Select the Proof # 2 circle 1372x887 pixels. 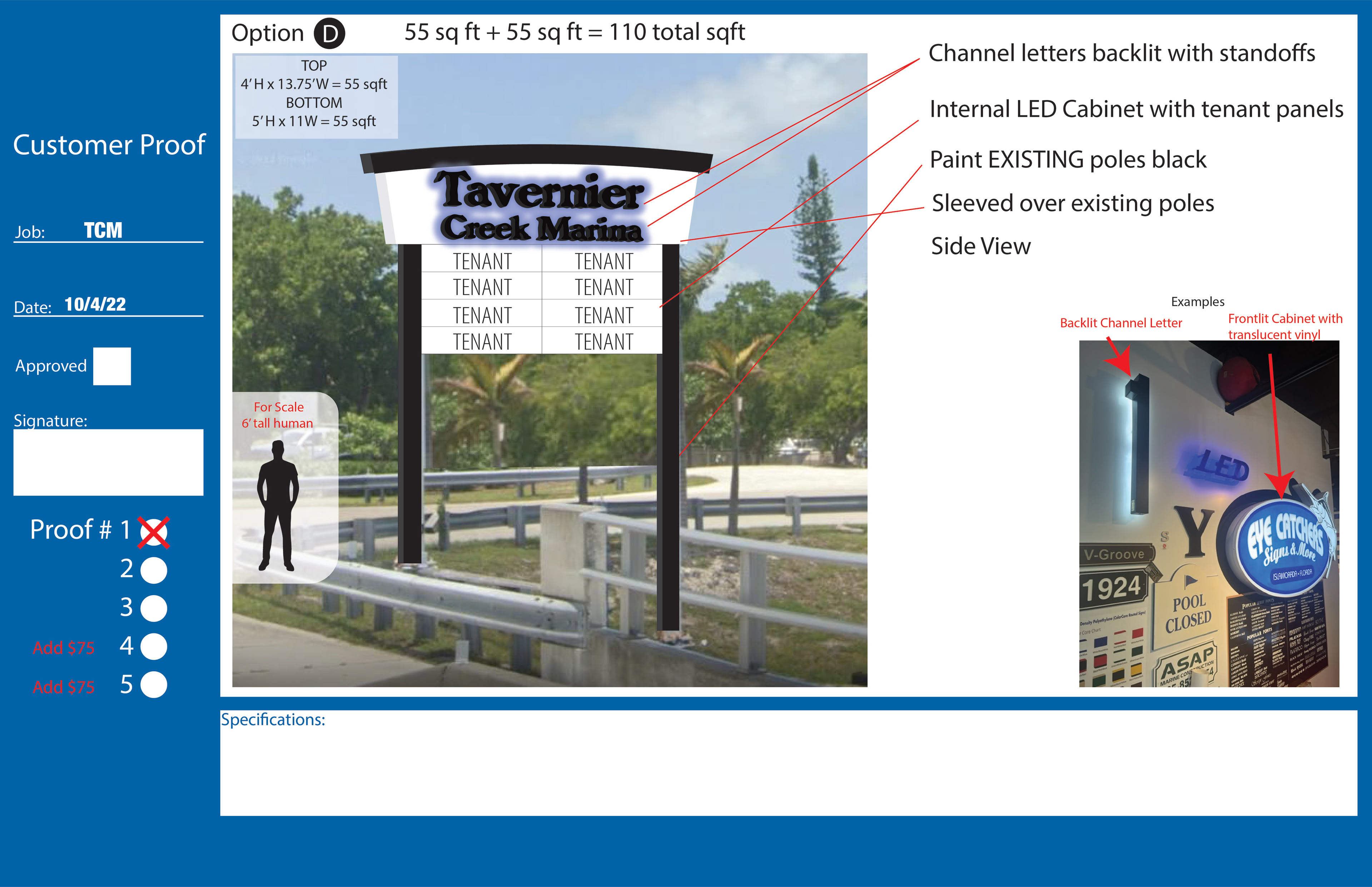(x=154, y=570)
